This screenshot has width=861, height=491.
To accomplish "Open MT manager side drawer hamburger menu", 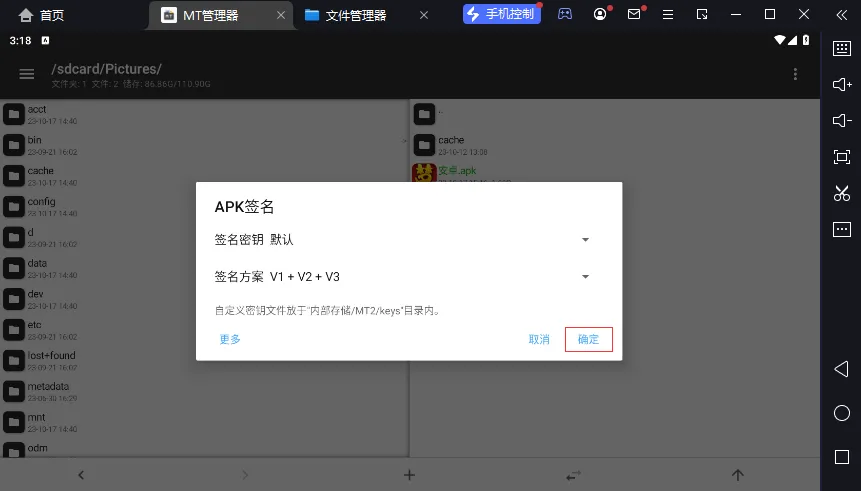I will (x=27, y=74).
